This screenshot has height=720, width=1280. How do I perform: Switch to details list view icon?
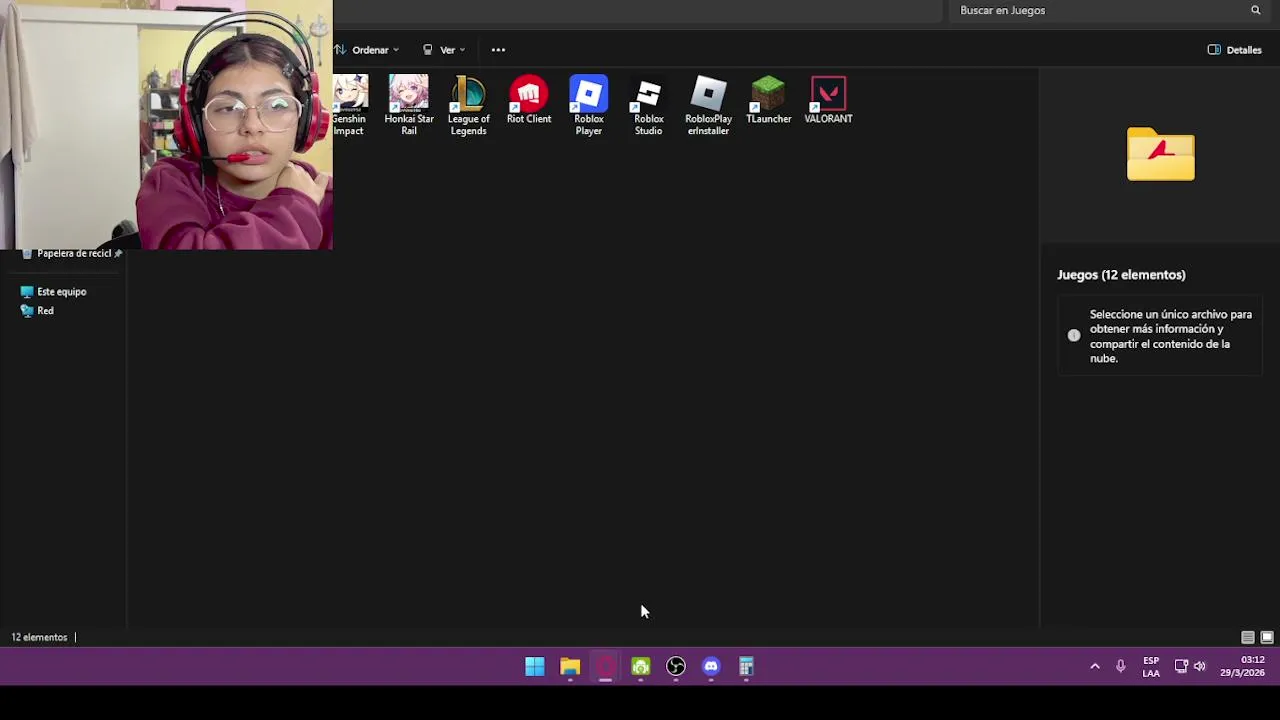[1248, 637]
